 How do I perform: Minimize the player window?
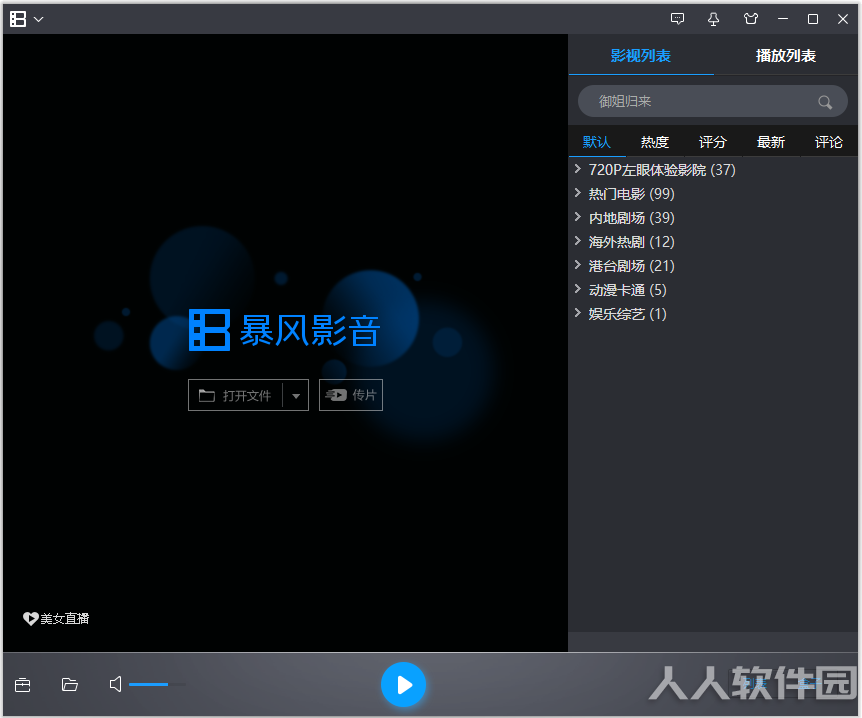click(783, 19)
